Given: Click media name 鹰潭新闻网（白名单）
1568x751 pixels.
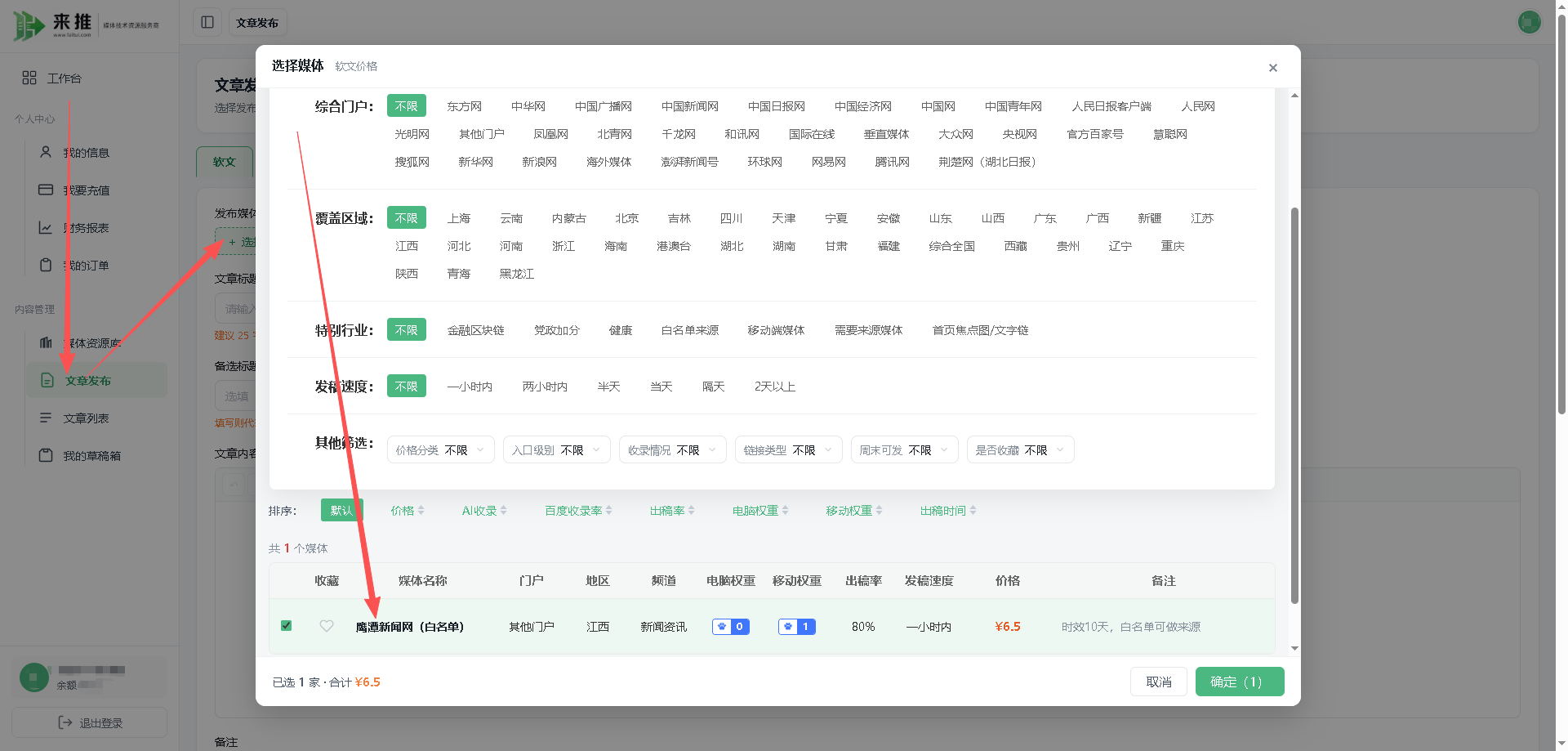Looking at the screenshot, I should pos(410,627).
